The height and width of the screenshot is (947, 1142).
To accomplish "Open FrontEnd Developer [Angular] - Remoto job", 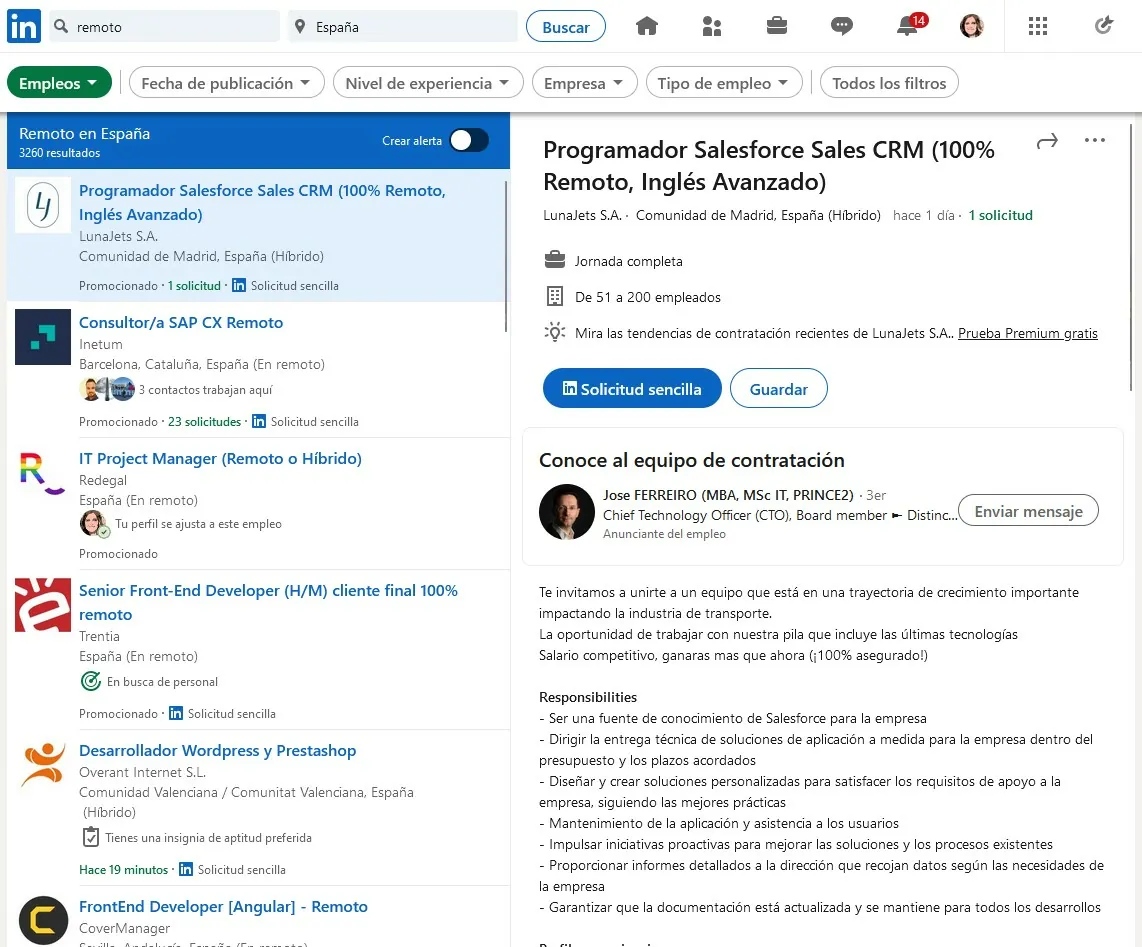I will [223, 906].
